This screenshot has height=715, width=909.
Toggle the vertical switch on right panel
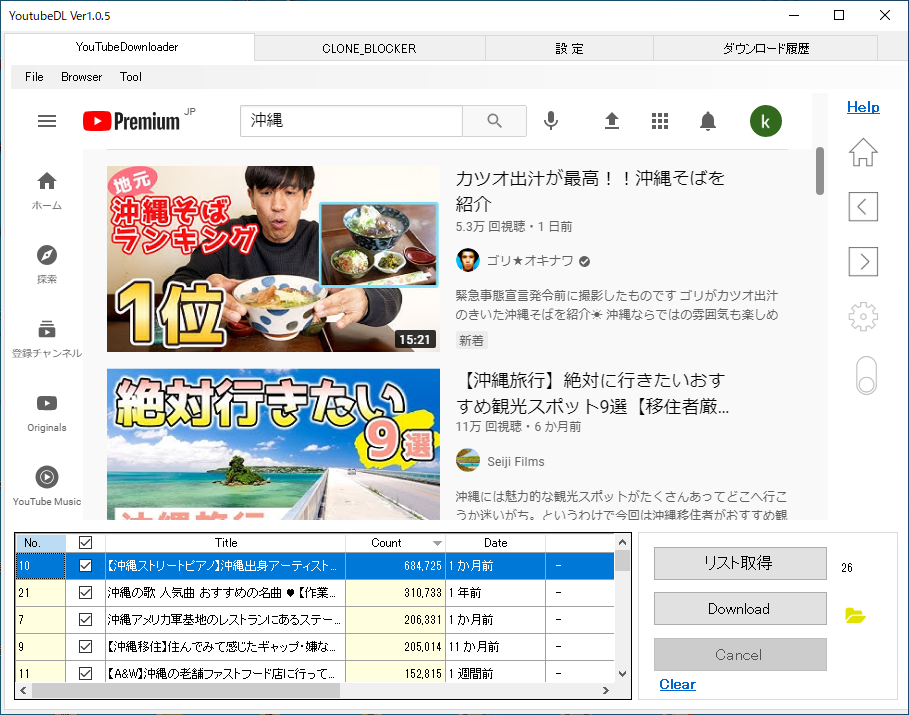tap(866, 375)
